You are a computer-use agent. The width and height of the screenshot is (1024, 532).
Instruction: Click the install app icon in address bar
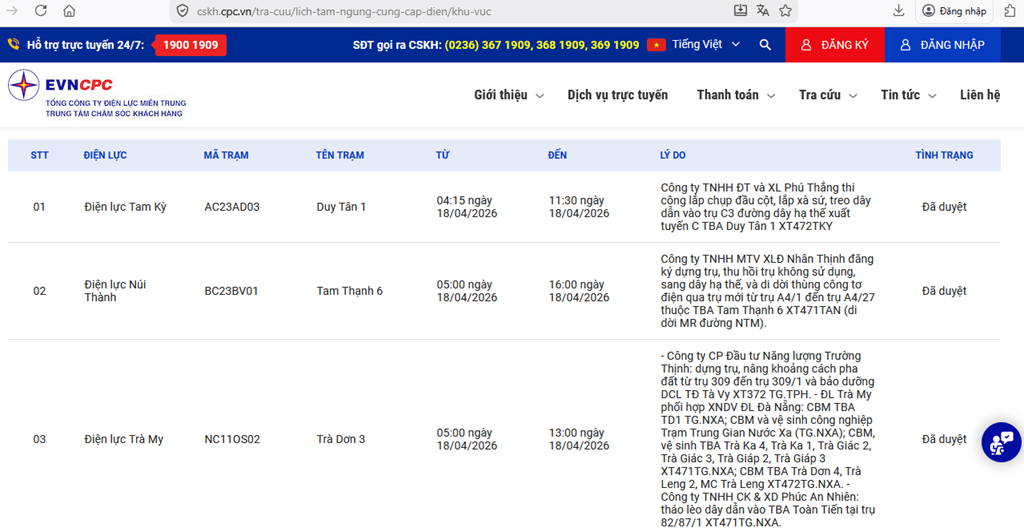point(740,11)
